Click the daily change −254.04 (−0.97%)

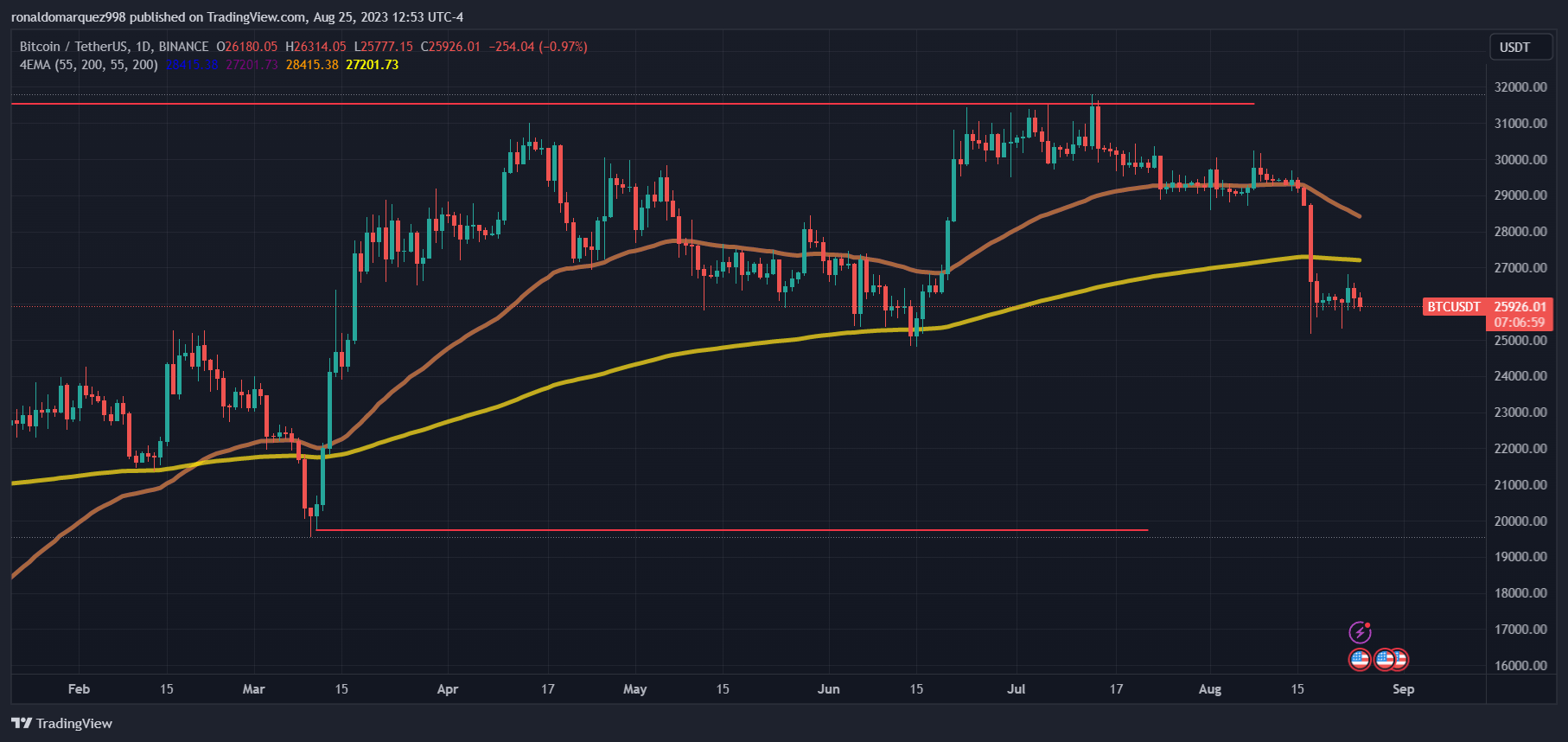click(538, 47)
